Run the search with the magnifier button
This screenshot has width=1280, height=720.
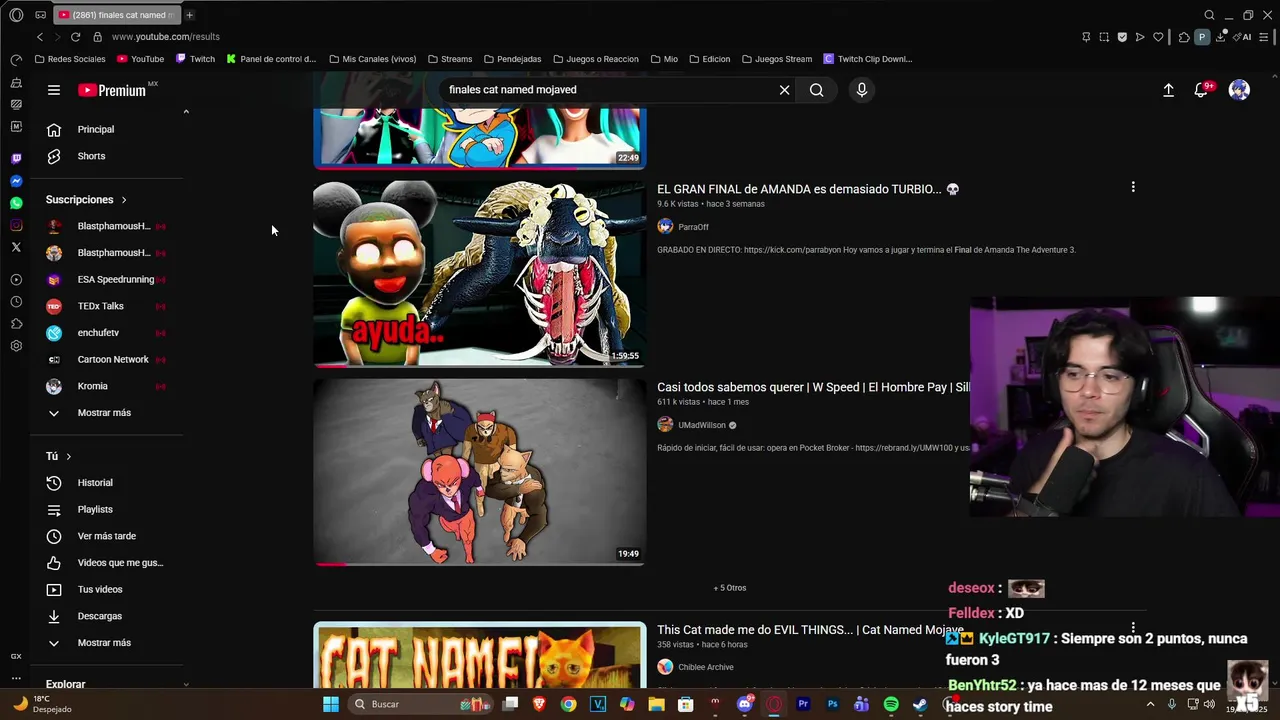coord(817,90)
